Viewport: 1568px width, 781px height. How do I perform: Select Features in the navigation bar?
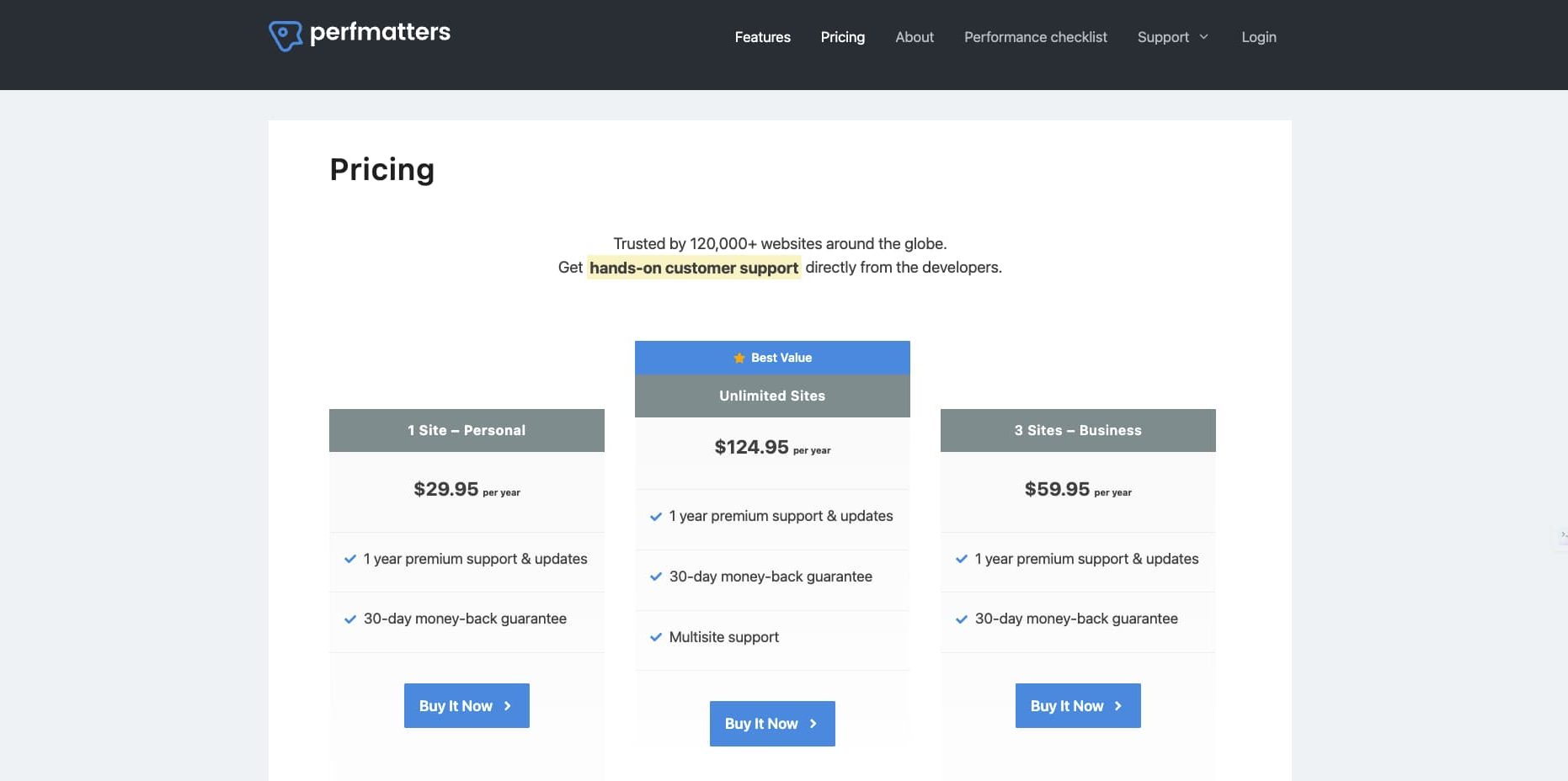[x=762, y=37]
